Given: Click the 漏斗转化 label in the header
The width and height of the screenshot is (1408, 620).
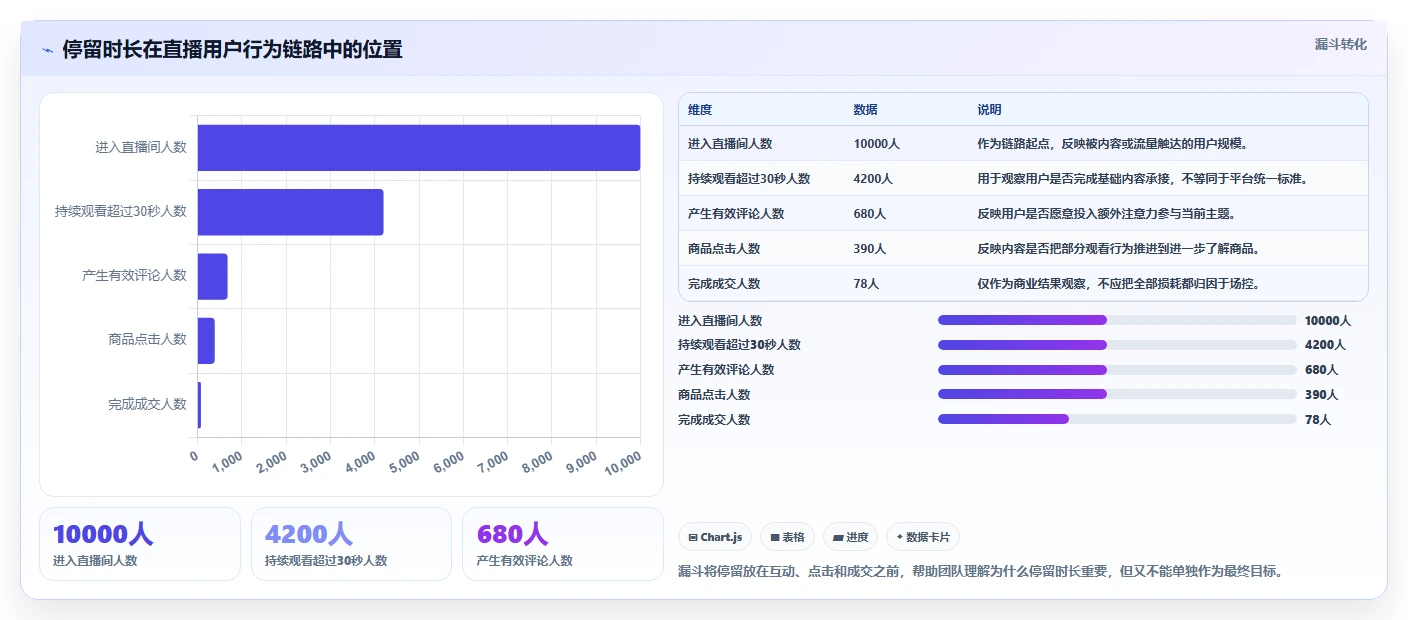Looking at the screenshot, I should pos(1340,44).
